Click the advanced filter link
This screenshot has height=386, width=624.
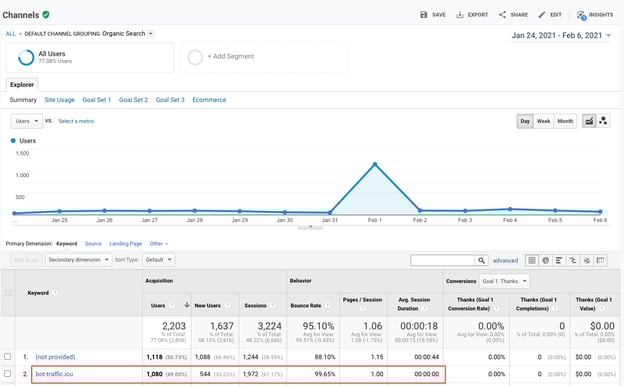(x=505, y=261)
